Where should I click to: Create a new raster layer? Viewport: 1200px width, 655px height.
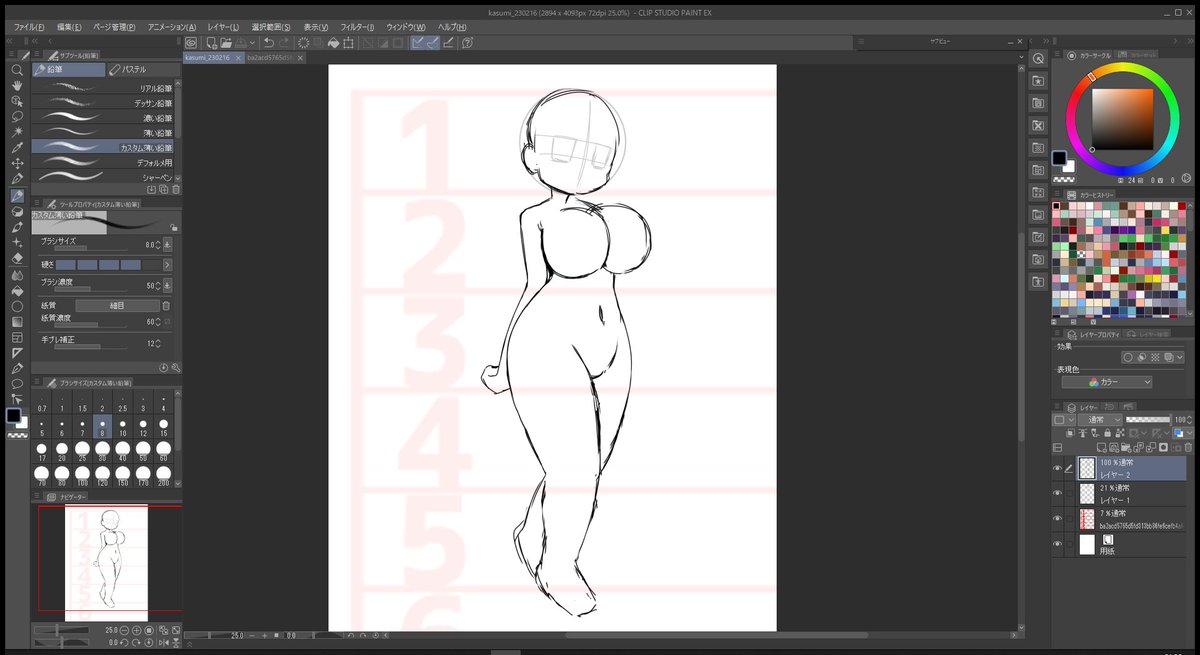(1101, 448)
